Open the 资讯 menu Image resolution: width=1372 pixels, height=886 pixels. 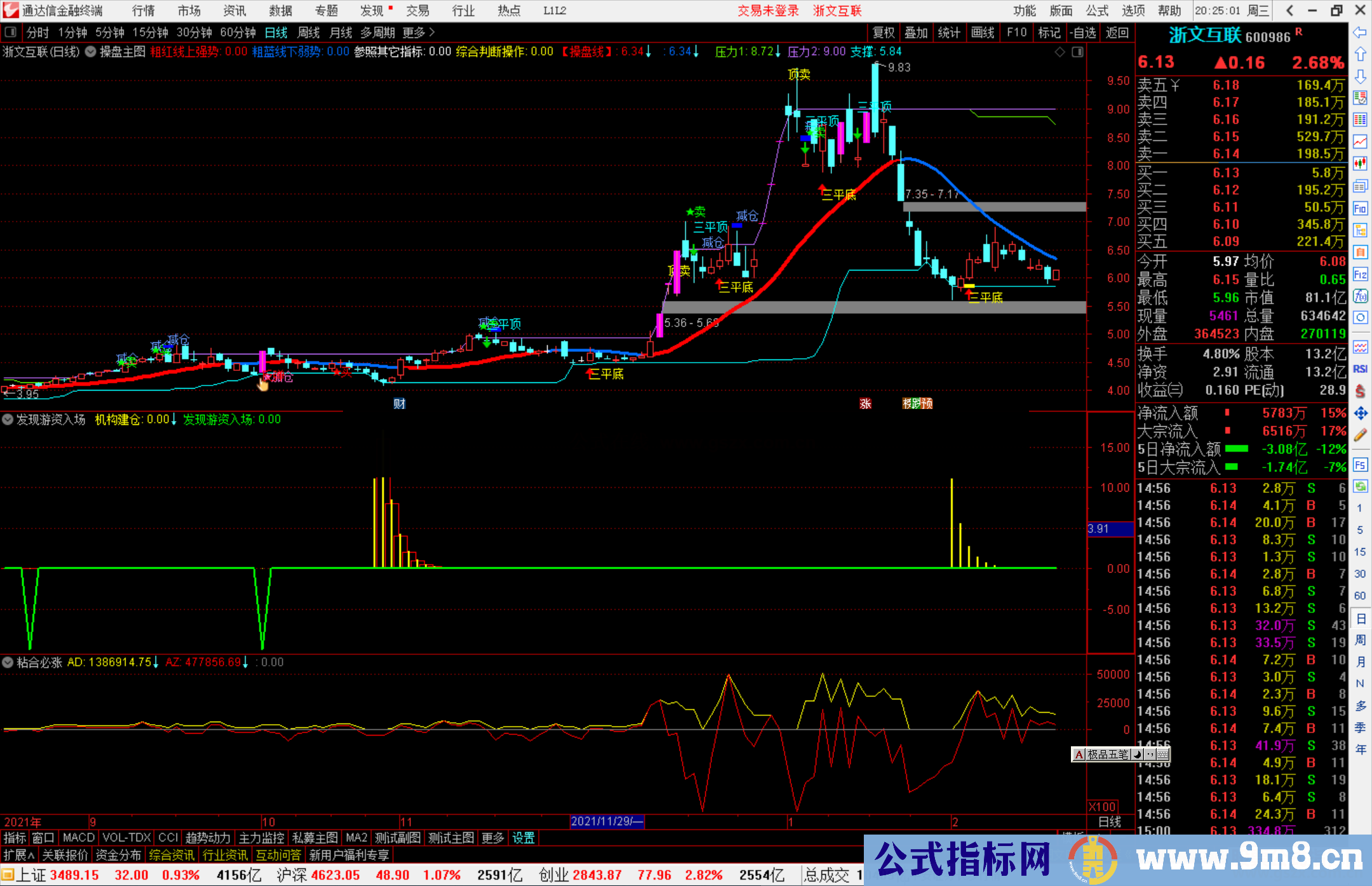click(x=235, y=11)
